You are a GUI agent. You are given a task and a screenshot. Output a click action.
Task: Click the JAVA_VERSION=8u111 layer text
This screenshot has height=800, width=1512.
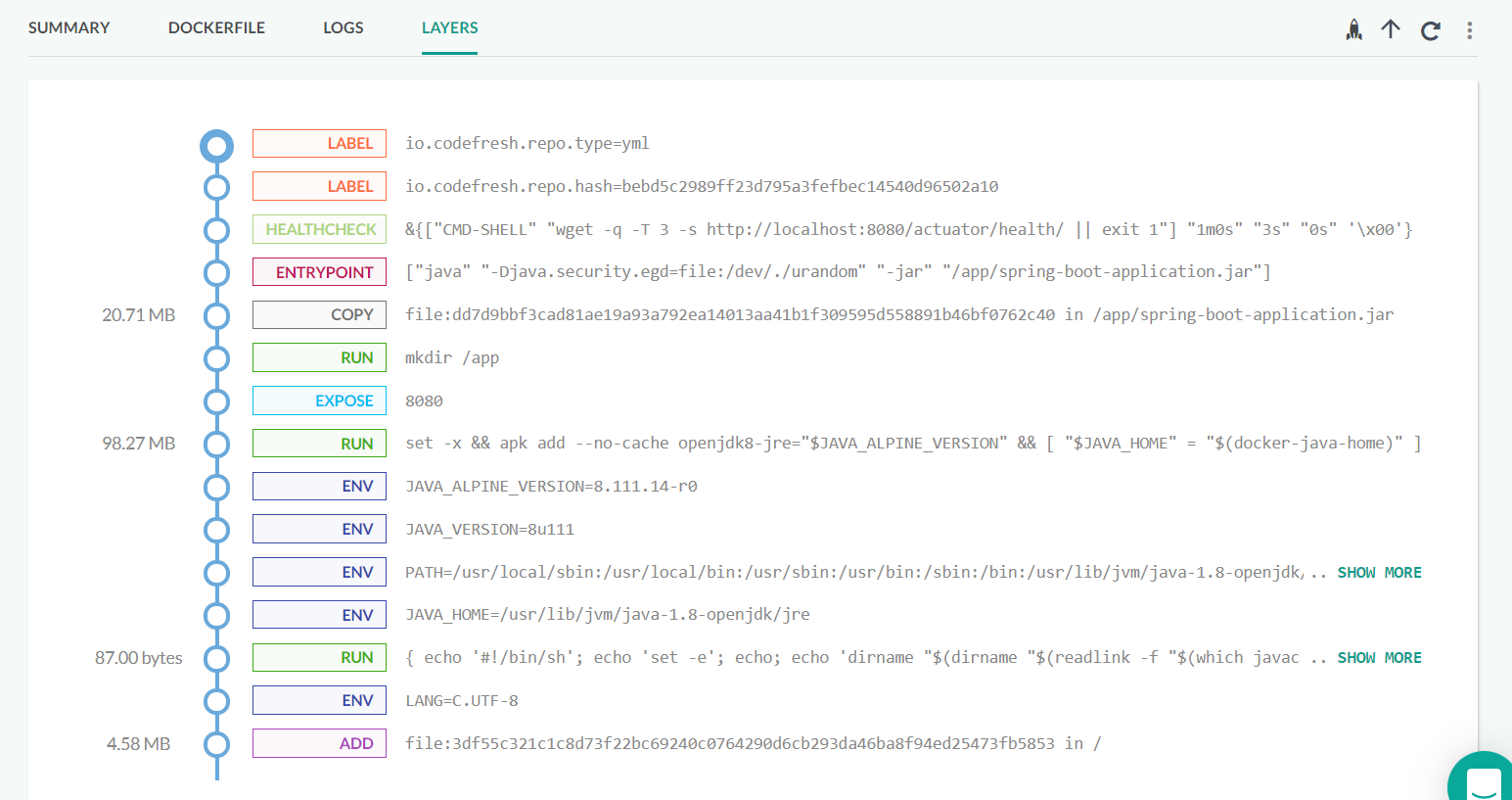pos(489,530)
